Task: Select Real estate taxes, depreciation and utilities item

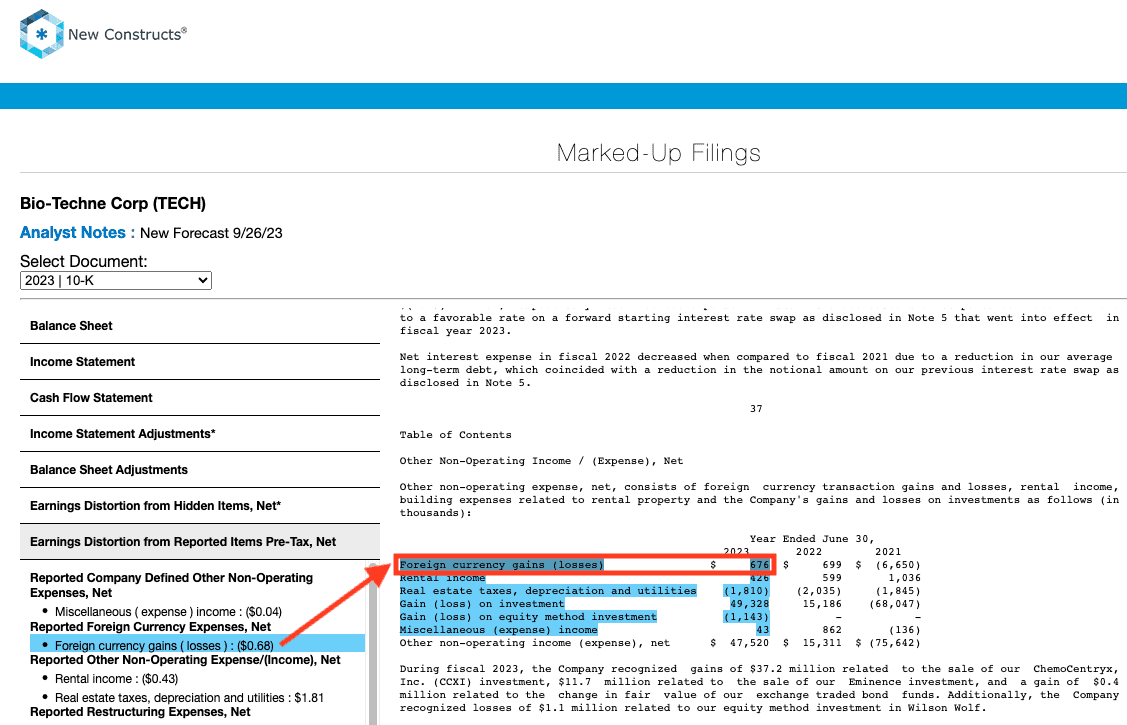Action: click(189, 698)
